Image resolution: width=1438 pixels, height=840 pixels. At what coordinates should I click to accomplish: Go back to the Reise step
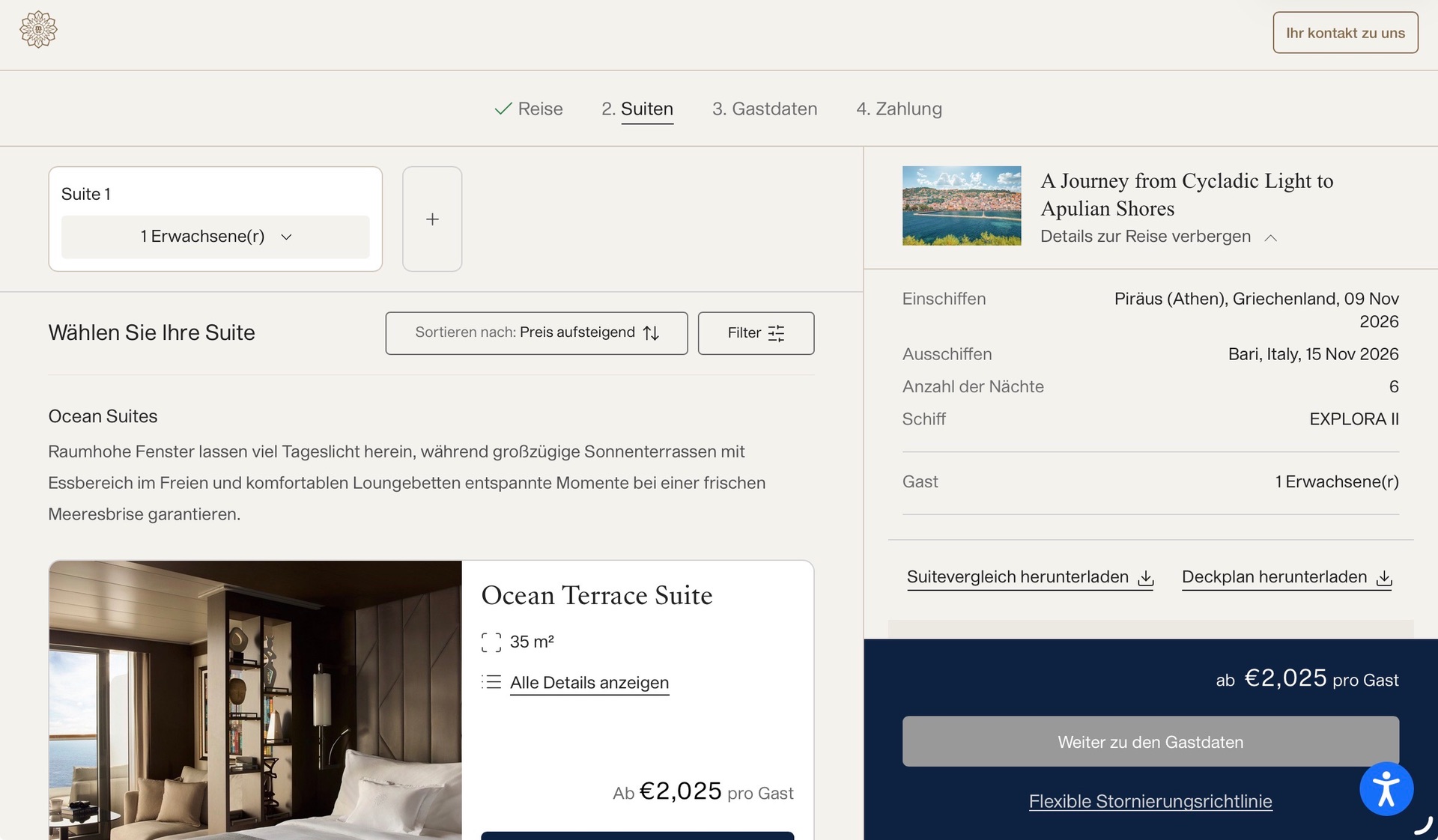coord(529,109)
